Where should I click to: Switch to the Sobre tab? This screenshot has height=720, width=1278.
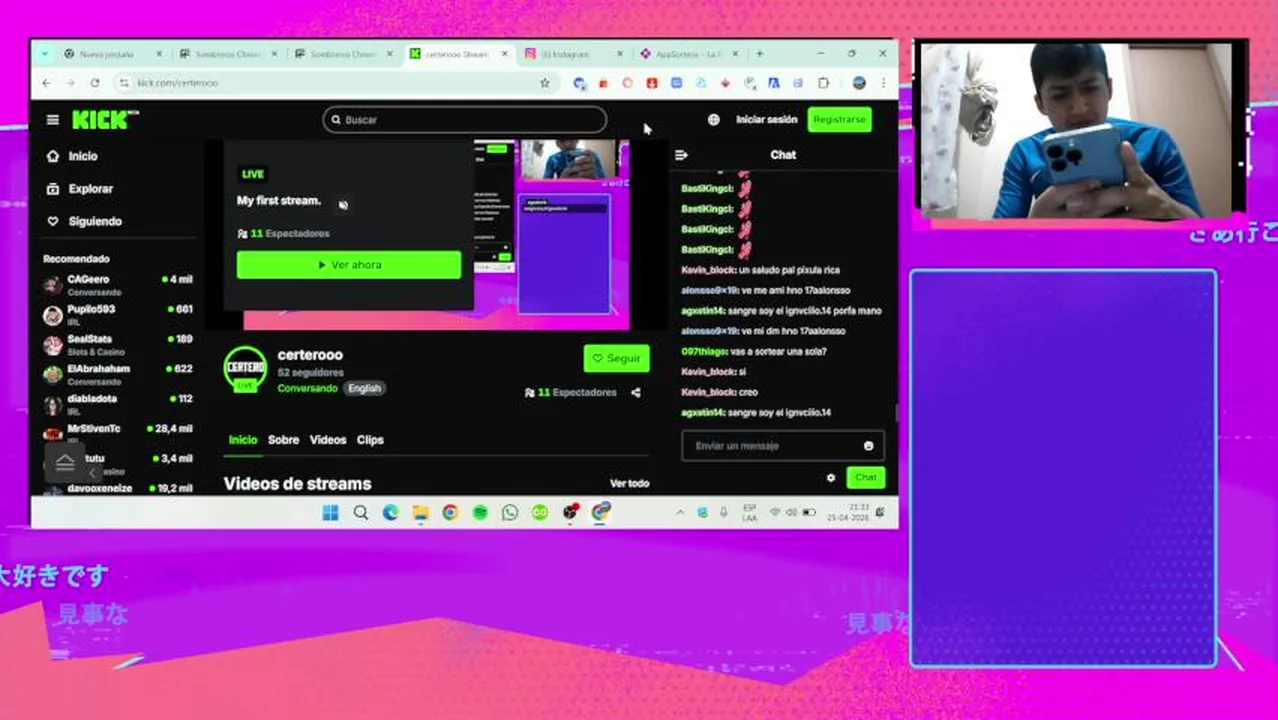coord(283,440)
